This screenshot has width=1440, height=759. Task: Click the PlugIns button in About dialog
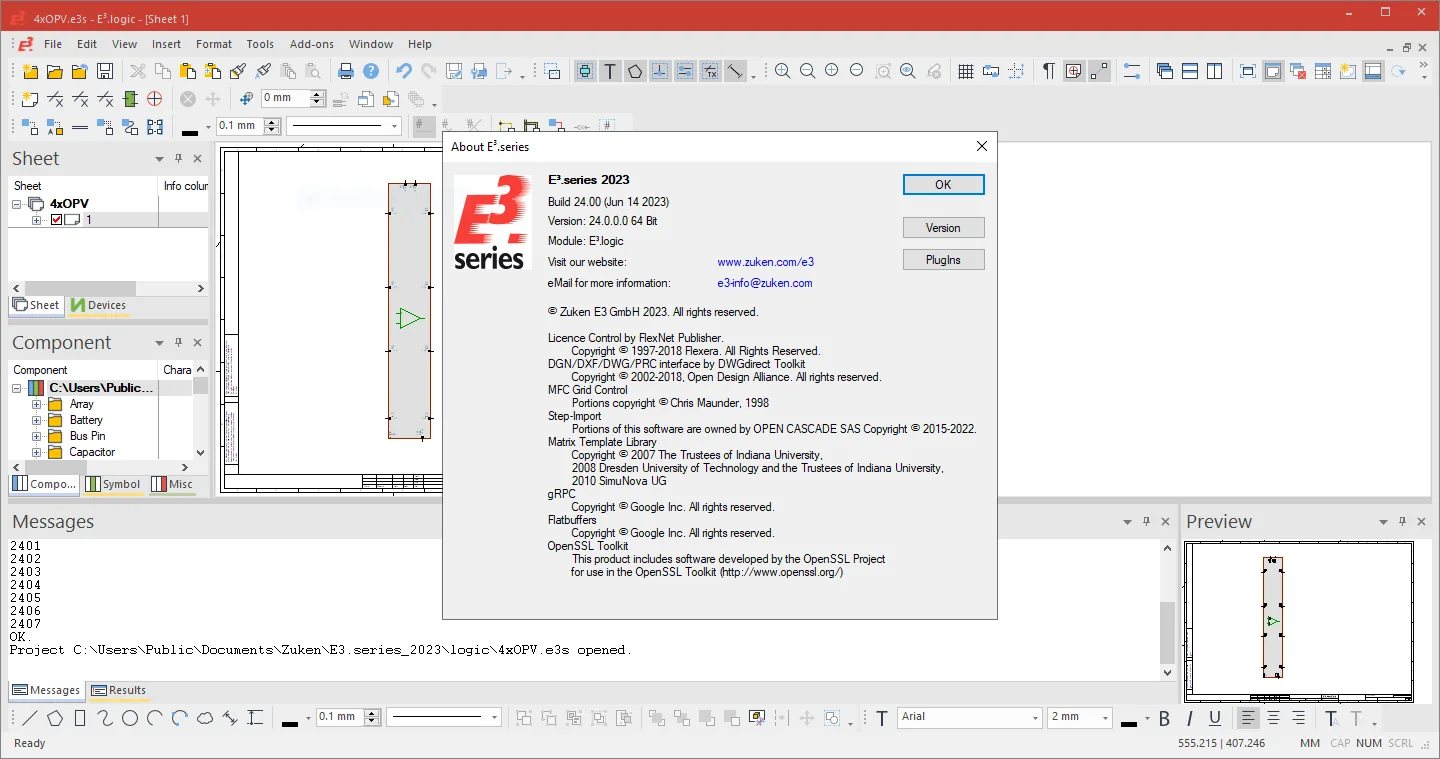pyautogui.click(x=943, y=260)
